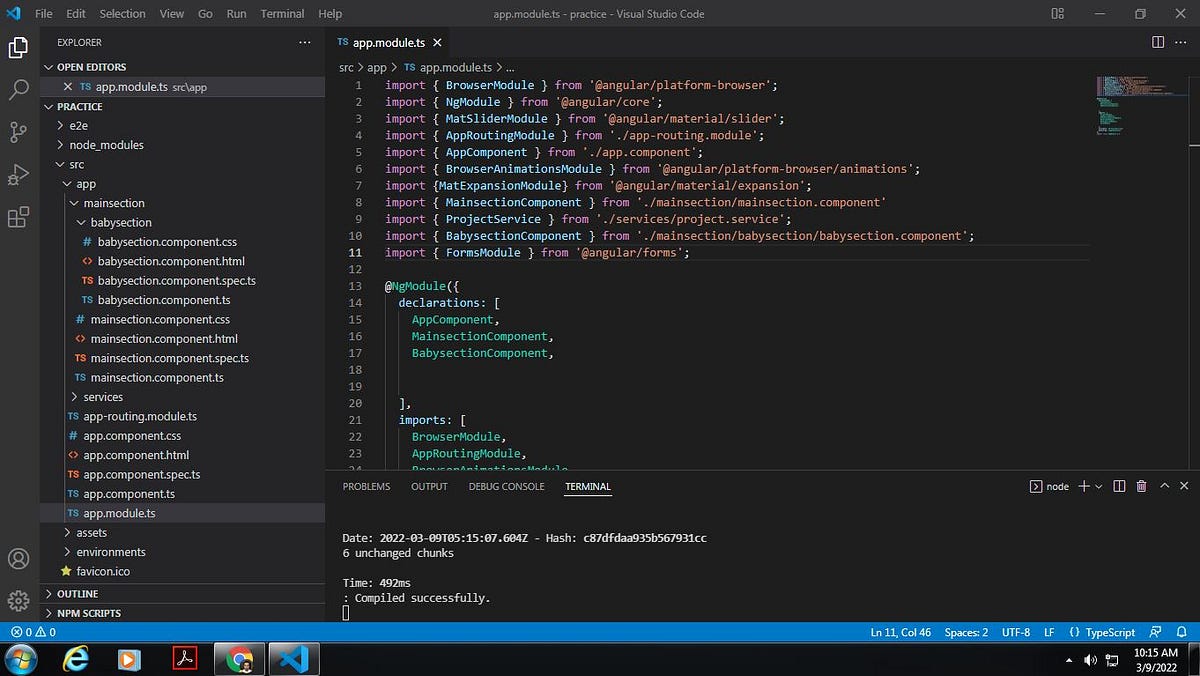Open the Edit menu

click(77, 14)
